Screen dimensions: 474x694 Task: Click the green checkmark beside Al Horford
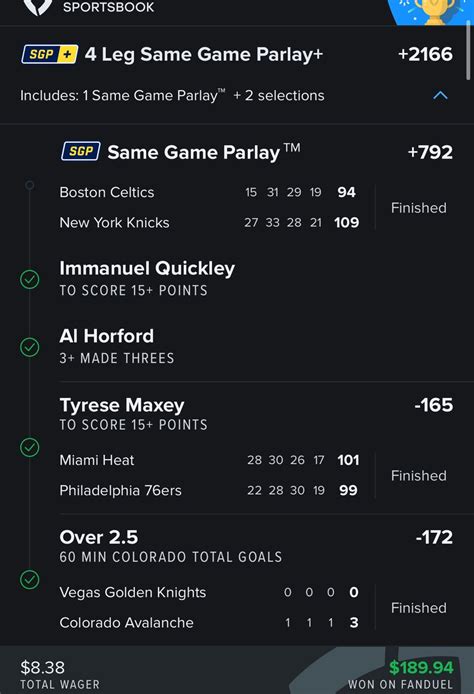pos(30,347)
